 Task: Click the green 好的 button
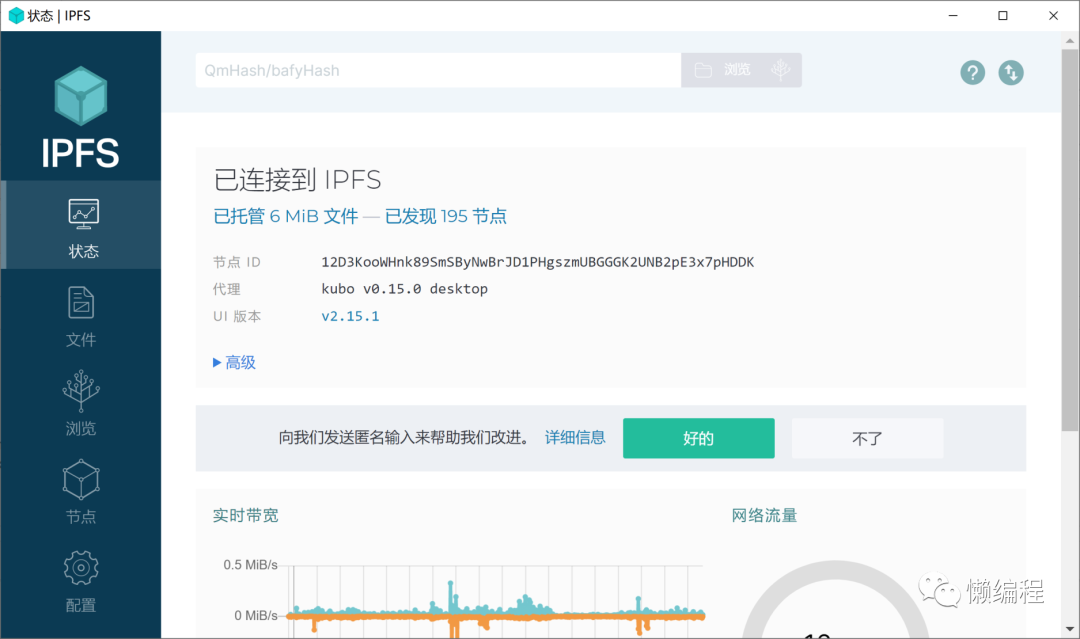pyautogui.click(x=698, y=438)
